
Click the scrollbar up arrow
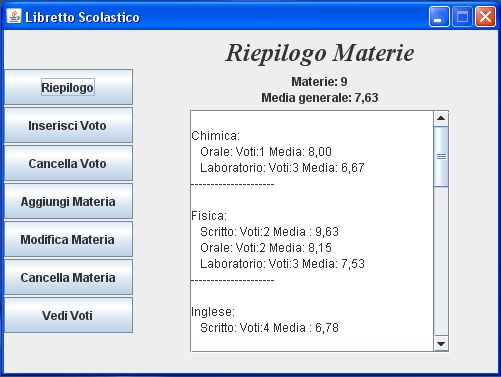coord(441,118)
